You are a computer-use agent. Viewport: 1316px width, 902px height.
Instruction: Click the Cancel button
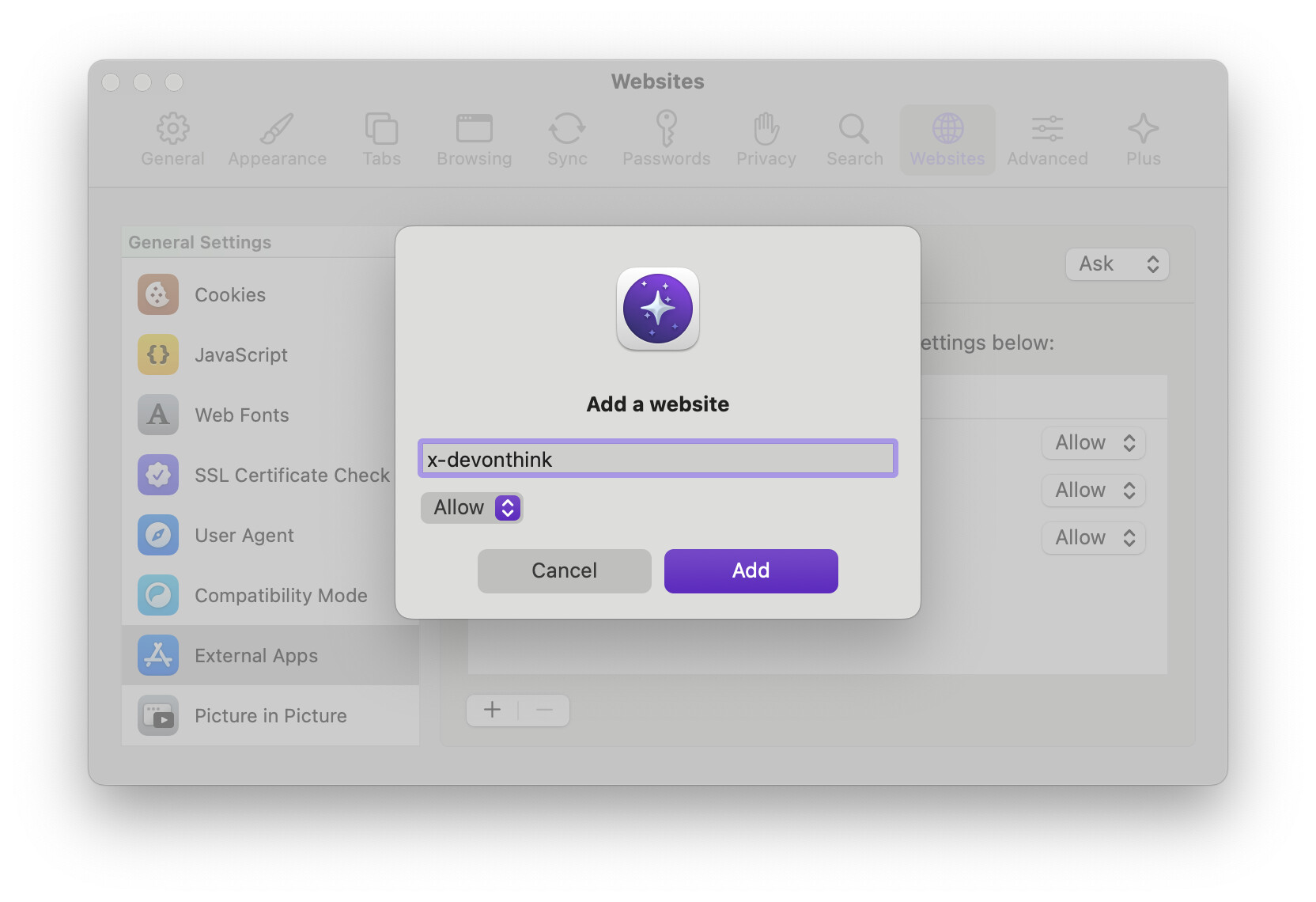tap(565, 570)
